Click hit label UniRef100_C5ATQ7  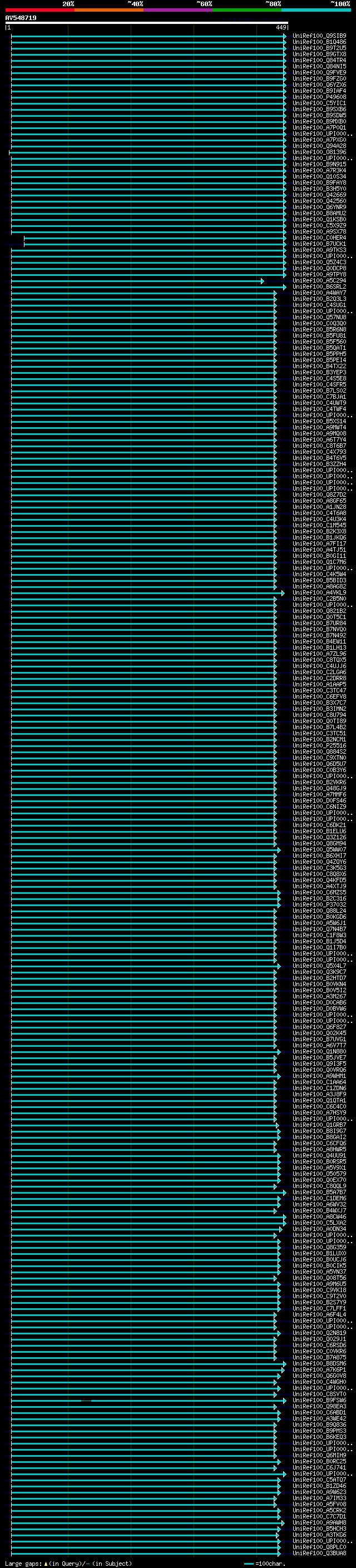click(319, 1480)
